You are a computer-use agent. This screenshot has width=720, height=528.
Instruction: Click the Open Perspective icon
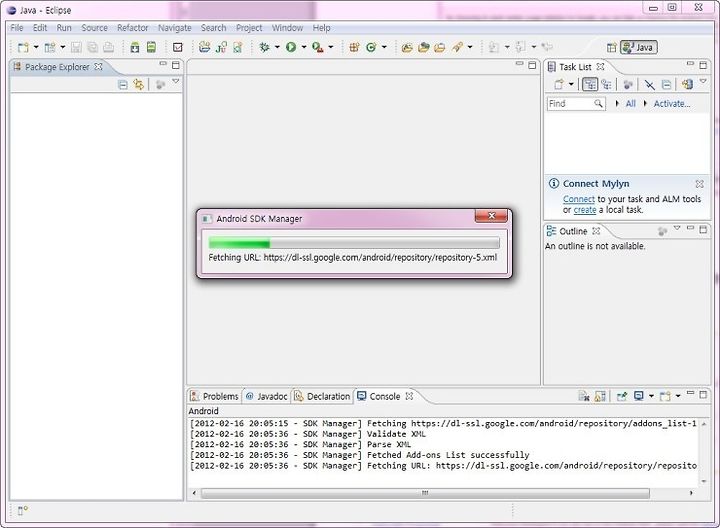(x=612, y=47)
